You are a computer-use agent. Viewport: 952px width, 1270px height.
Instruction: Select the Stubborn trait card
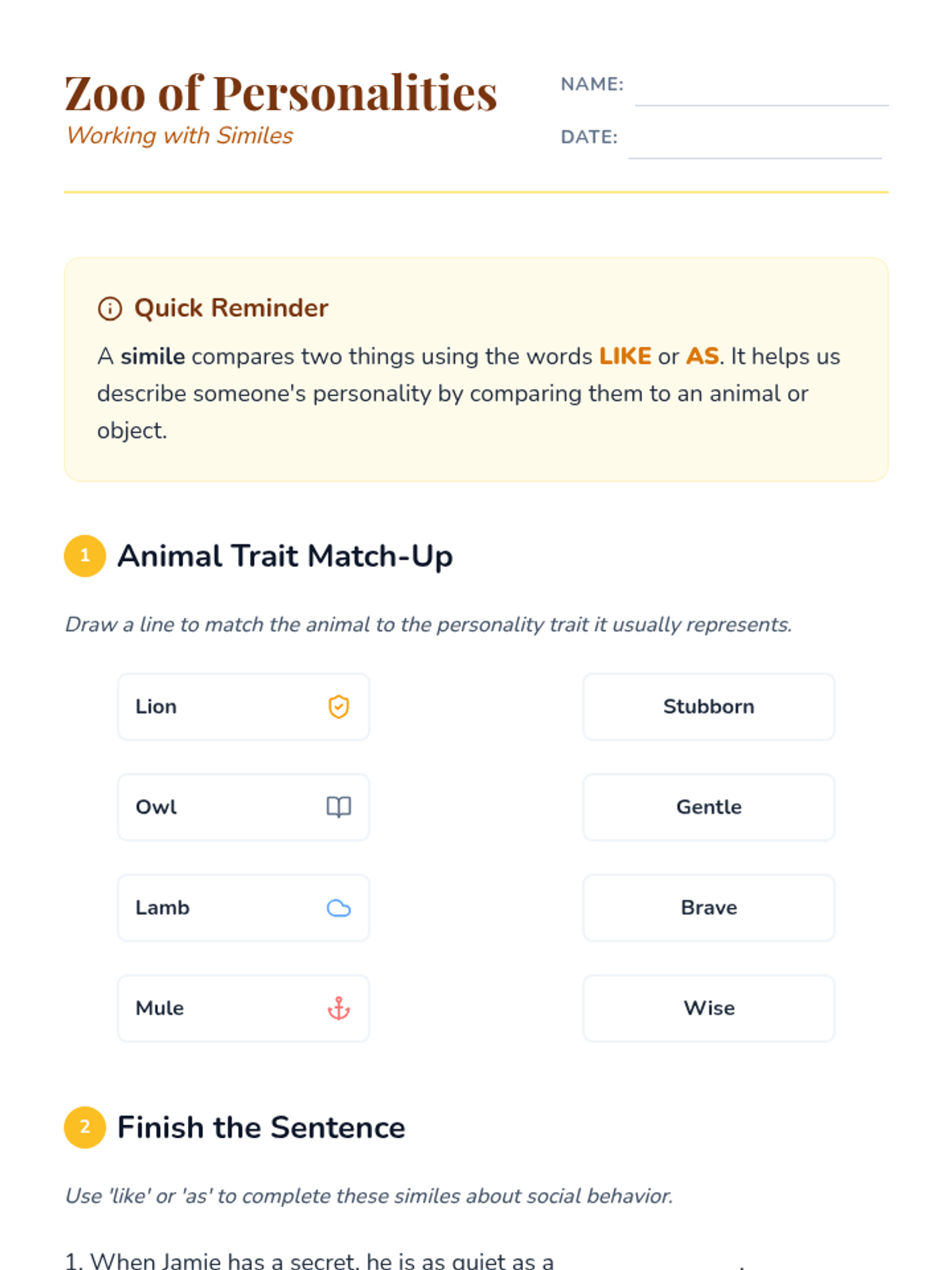pos(709,706)
